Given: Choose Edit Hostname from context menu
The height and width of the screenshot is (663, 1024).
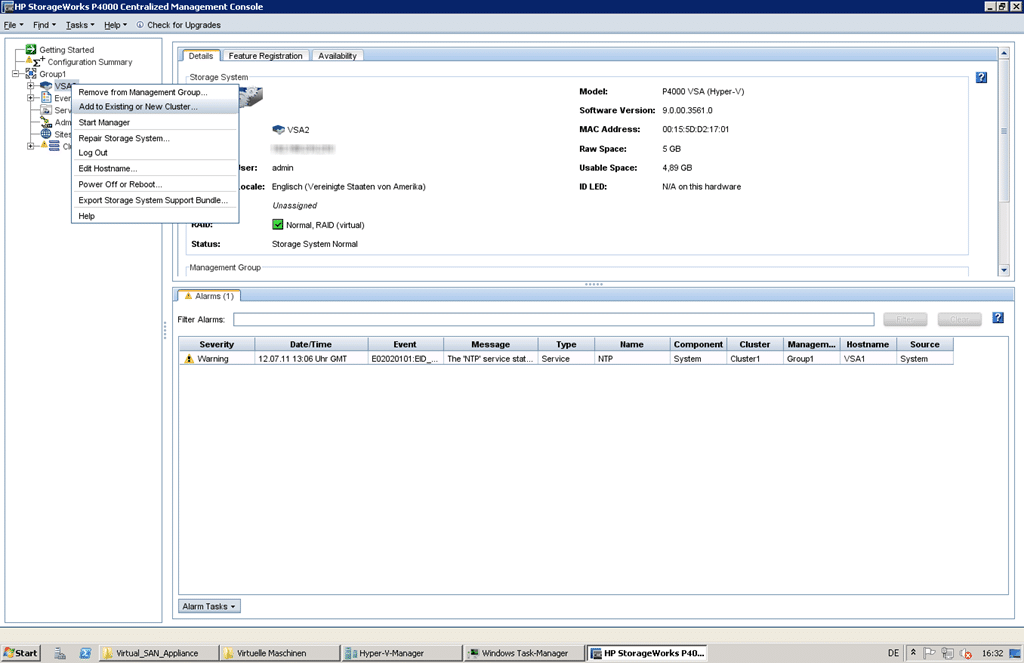Looking at the screenshot, I should pos(155,168).
